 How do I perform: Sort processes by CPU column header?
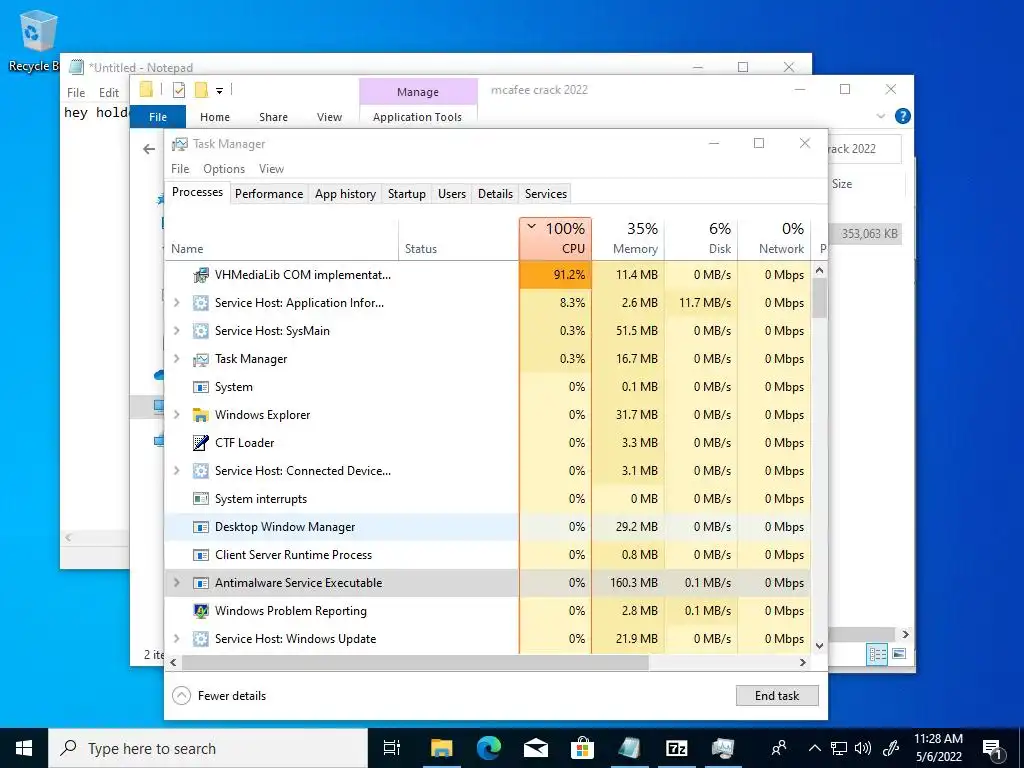click(x=556, y=238)
